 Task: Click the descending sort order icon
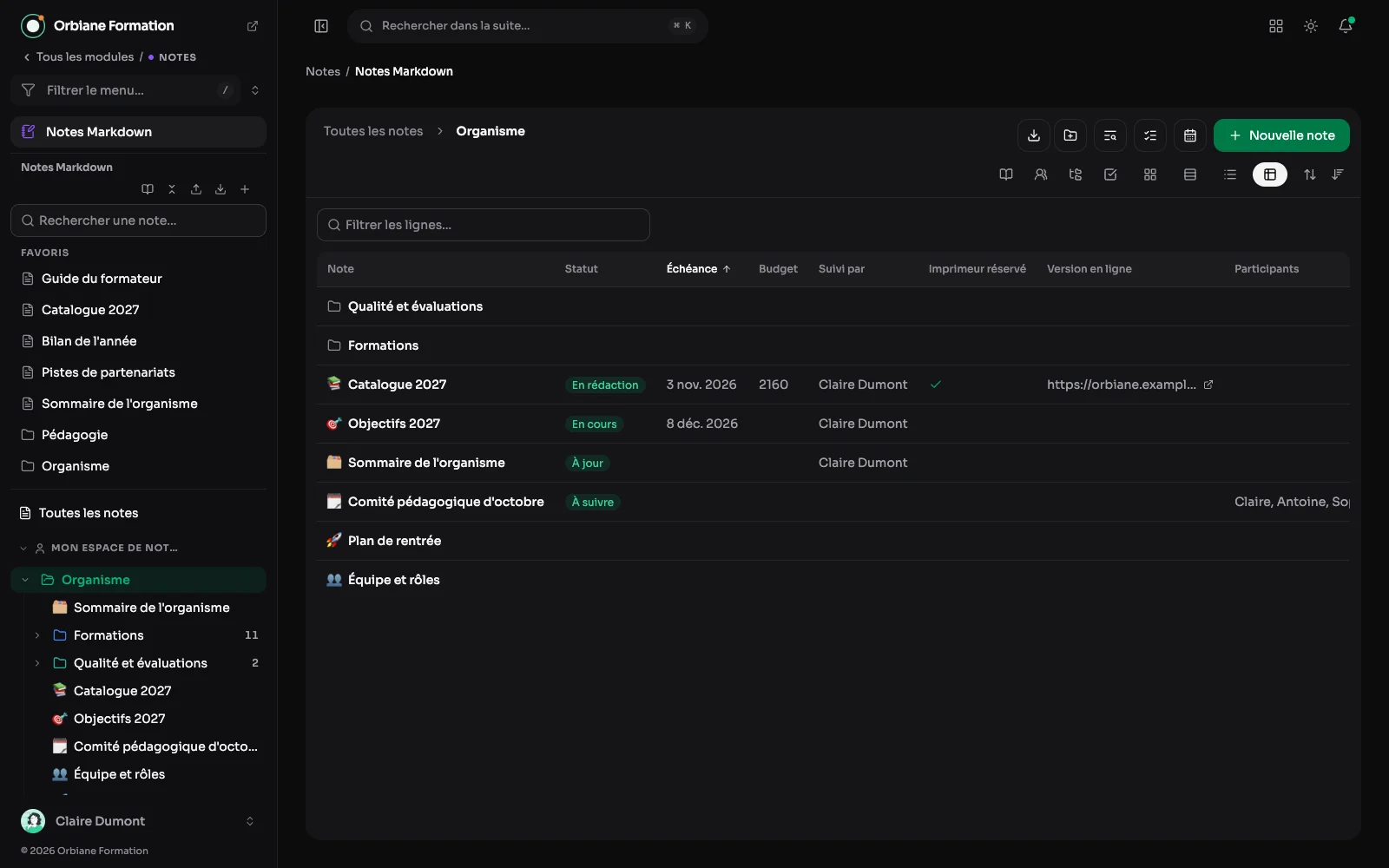[1338, 174]
